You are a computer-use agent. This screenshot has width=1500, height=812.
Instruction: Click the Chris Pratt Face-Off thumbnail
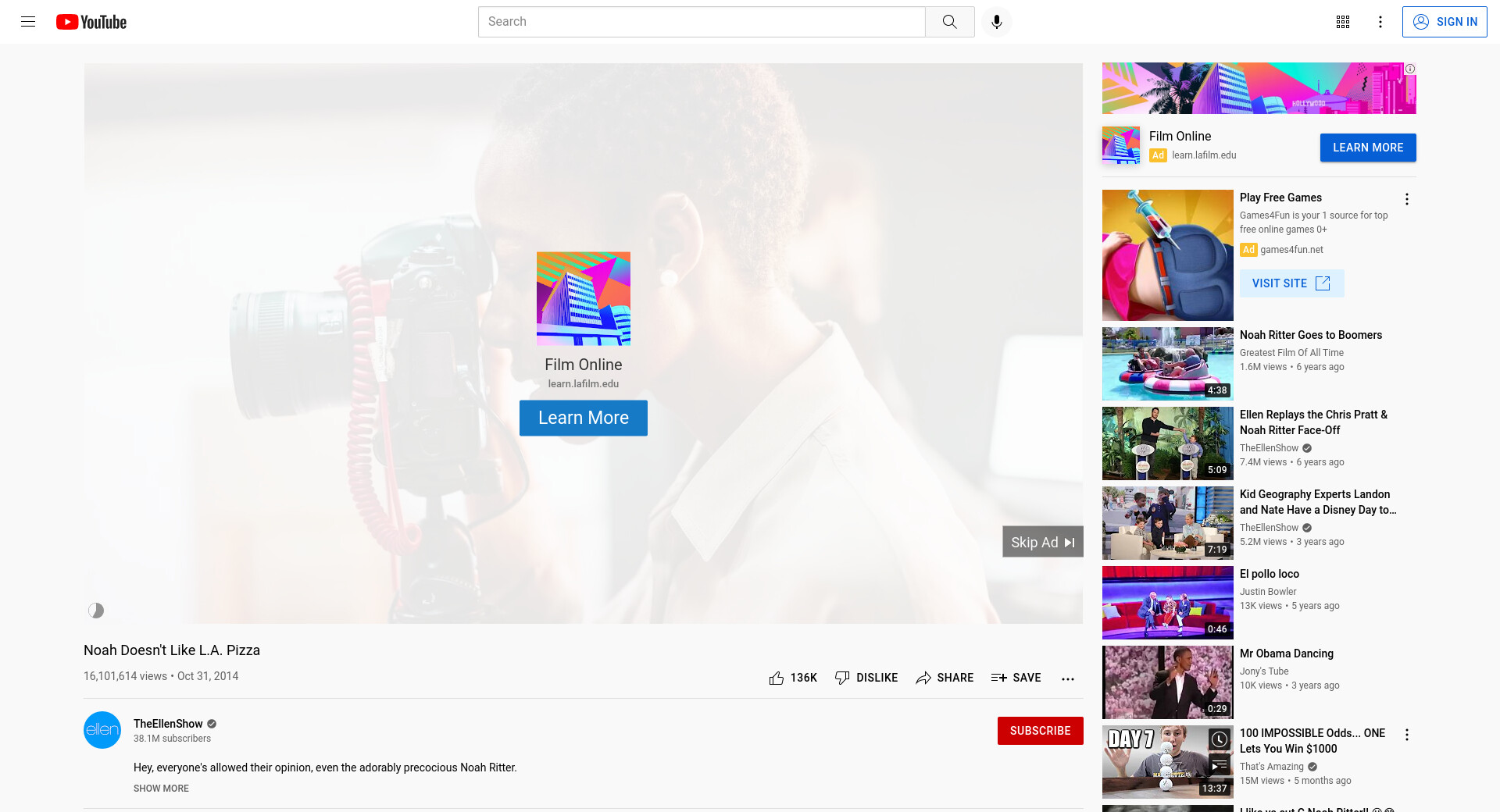coord(1167,443)
